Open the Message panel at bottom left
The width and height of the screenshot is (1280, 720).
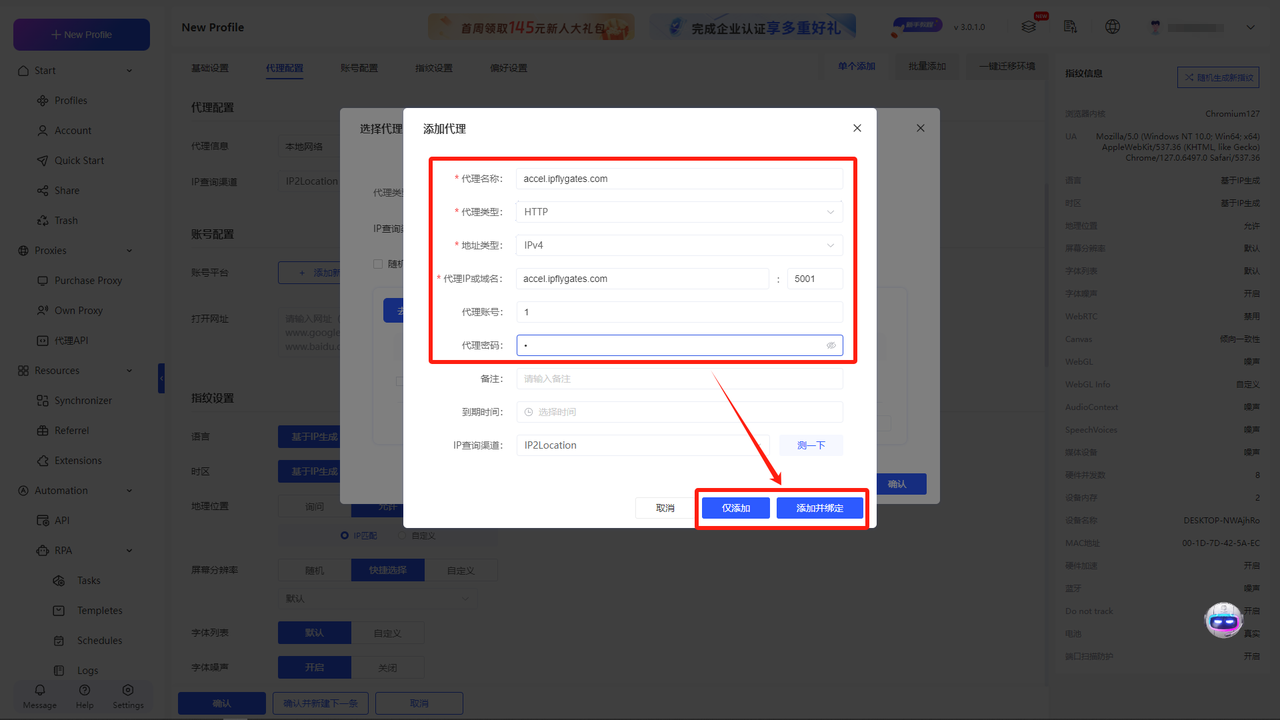[39, 692]
